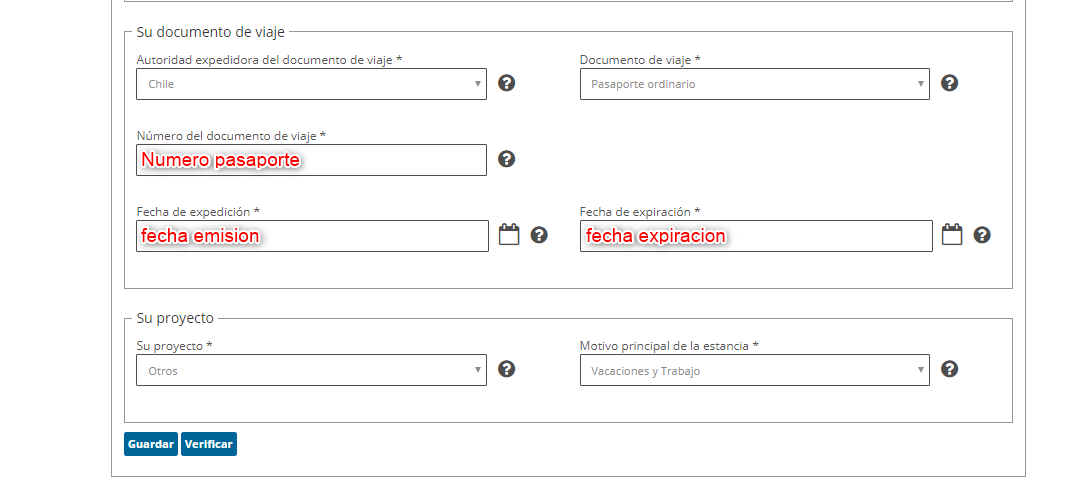Click the Verificar button
The width and height of the screenshot is (1088, 480).
click(209, 444)
